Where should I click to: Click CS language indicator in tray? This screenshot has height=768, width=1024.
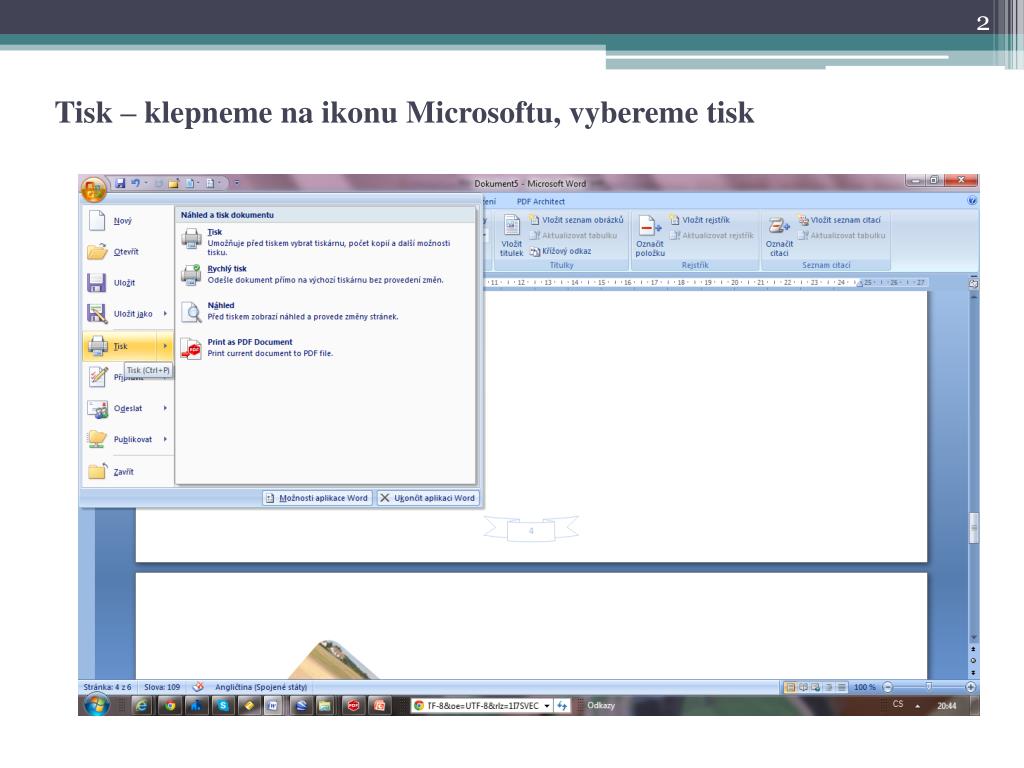click(x=898, y=704)
